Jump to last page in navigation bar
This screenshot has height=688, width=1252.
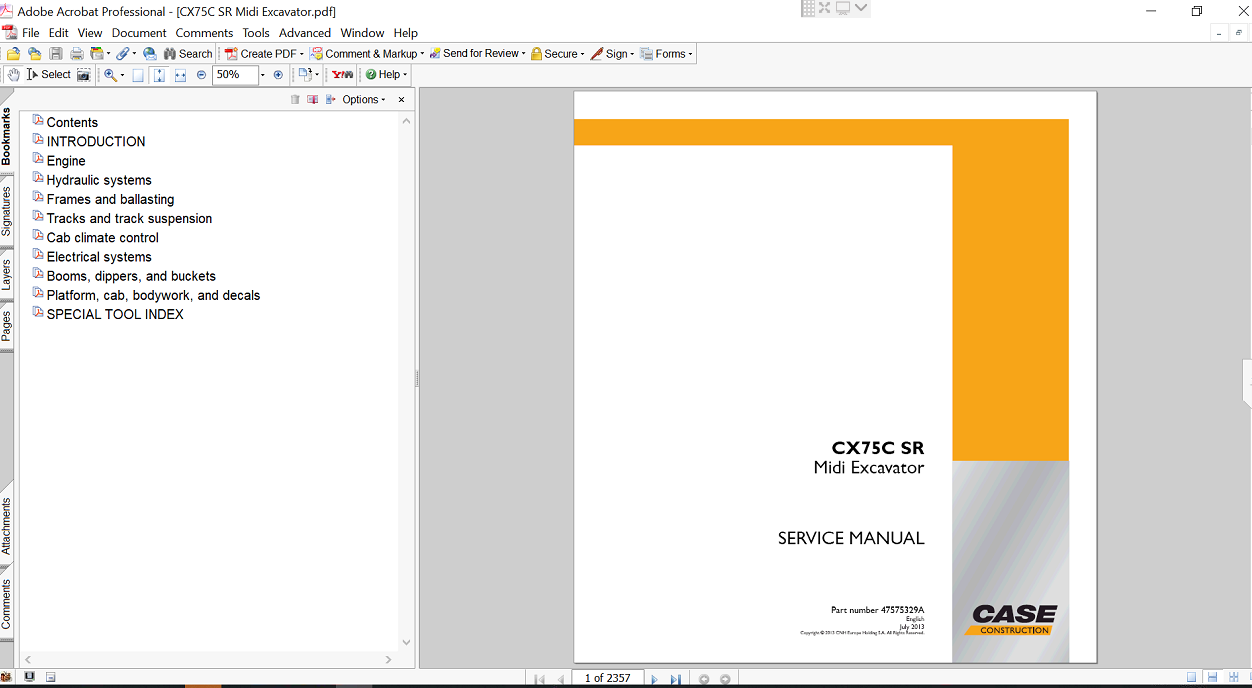(x=676, y=679)
